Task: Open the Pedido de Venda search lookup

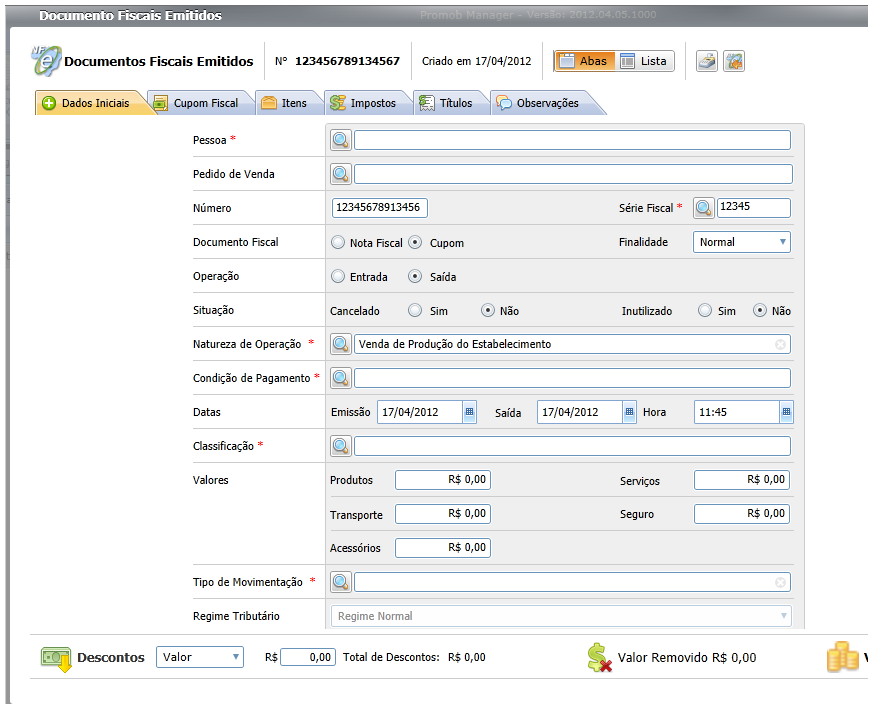Action: pyautogui.click(x=341, y=174)
